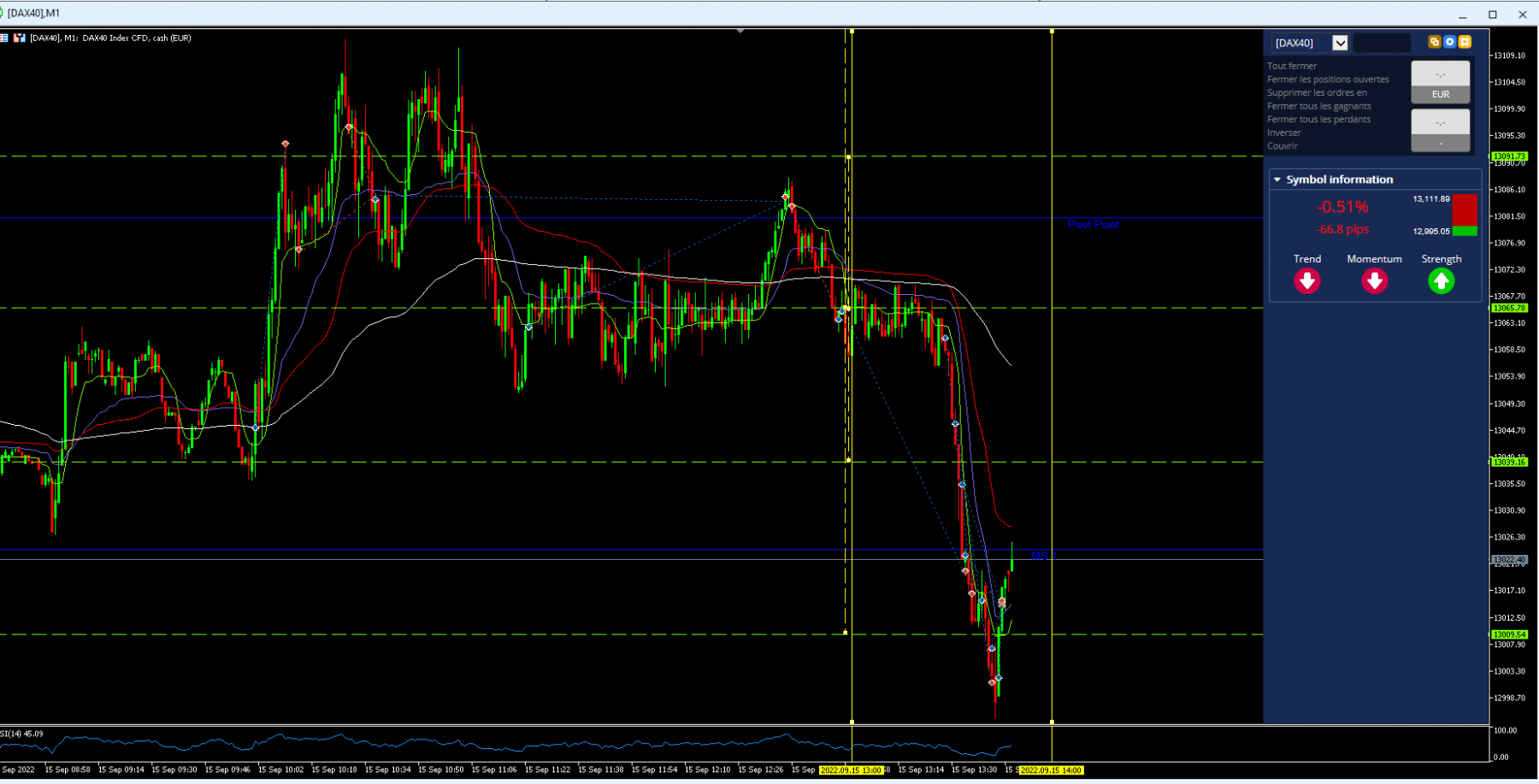The image size is (1539, 784).
Task: Click the yellow four-squares icon in the trade panel
Action: [1465, 42]
